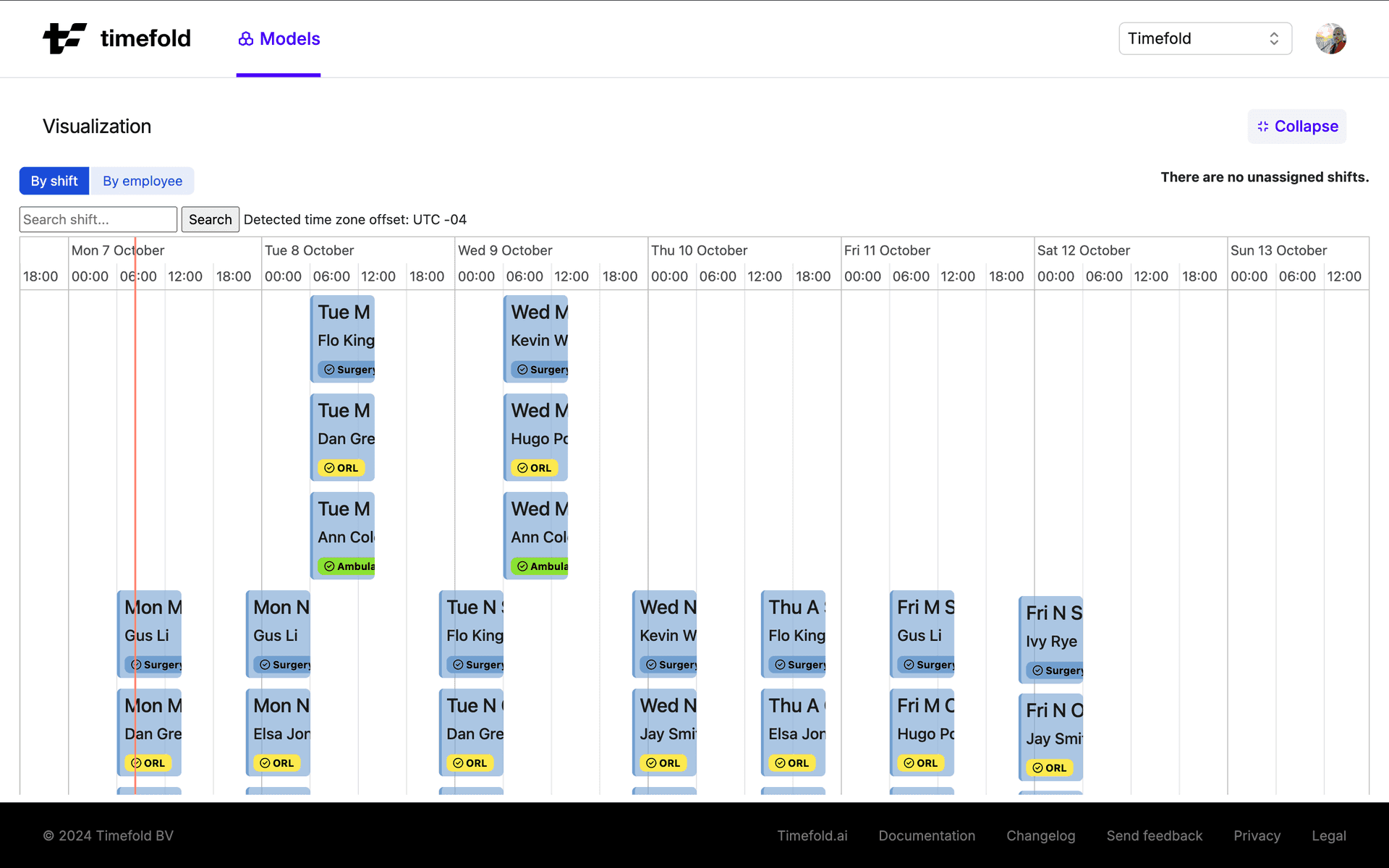The width and height of the screenshot is (1389, 868).
Task: Click the Privacy footer link
Action: click(1257, 835)
